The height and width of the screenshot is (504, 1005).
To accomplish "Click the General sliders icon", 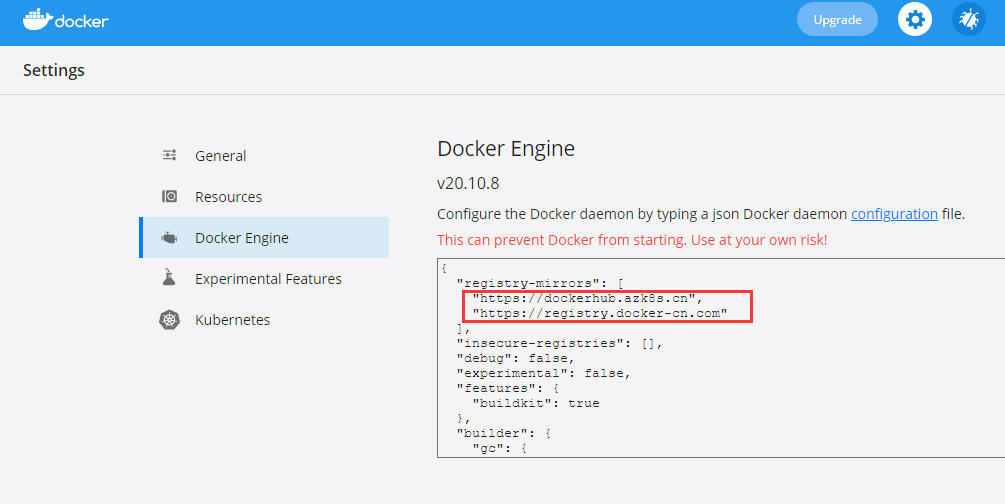I will pos(169,155).
